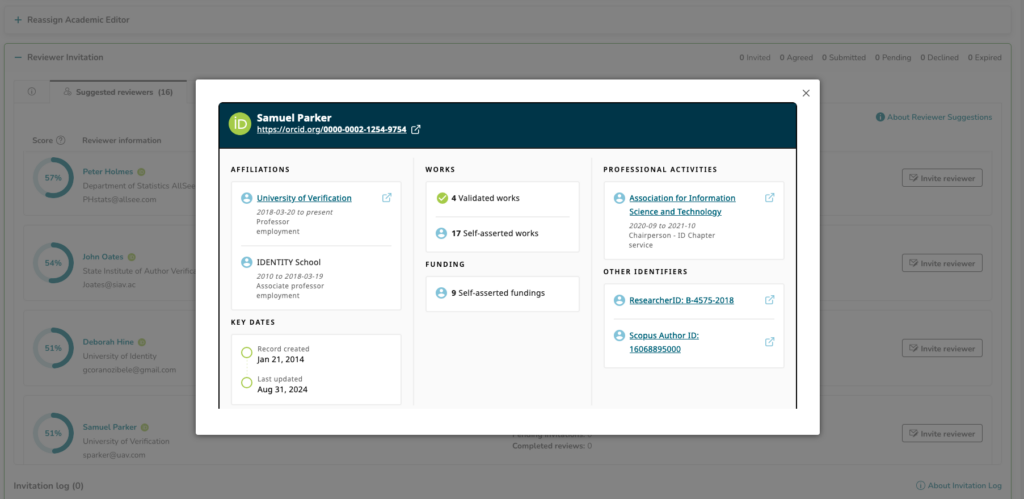Open Samuel Parker reviewer name in list
This screenshot has width=1024, height=499.
pos(109,427)
